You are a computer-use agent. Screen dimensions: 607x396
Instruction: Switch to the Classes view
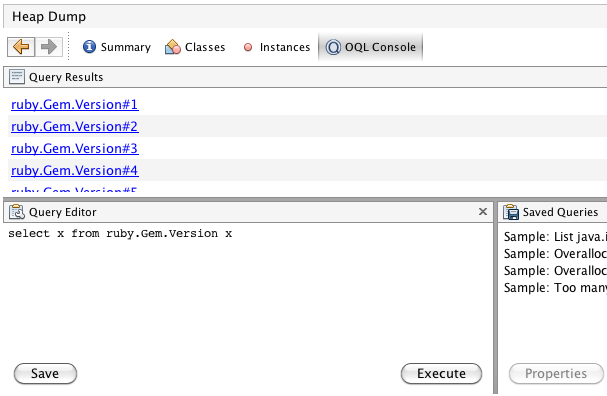pyautogui.click(x=195, y=47)
